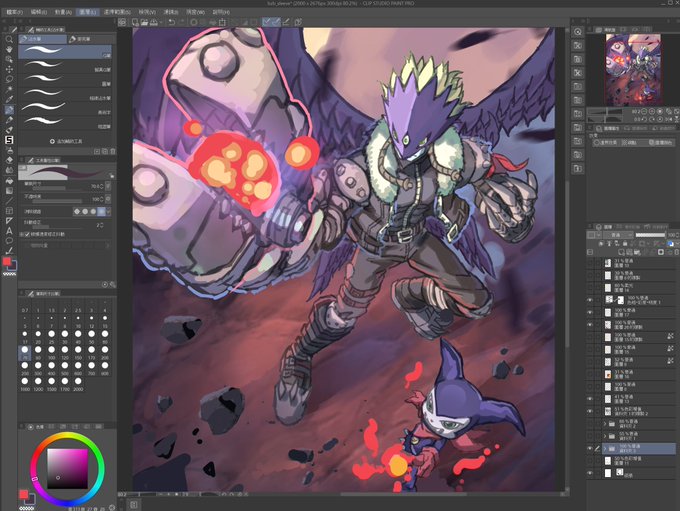
Task: Open layer blending mode dropdown
Action: click(x=616, y=235)
